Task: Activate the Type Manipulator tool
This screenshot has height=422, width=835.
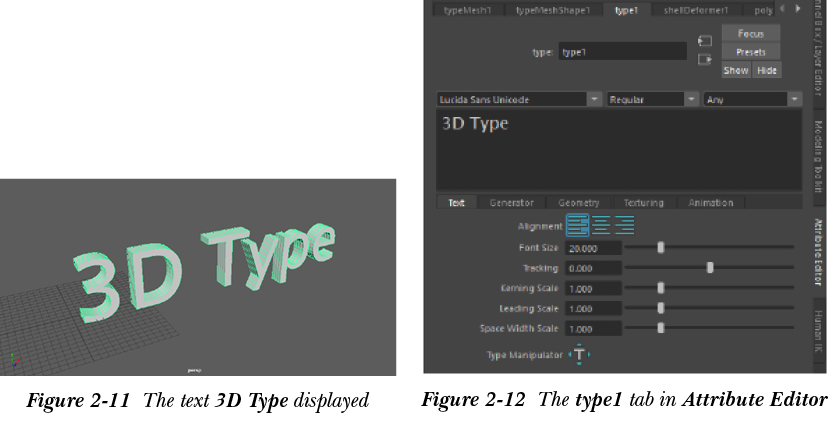Action: point(580,355)
